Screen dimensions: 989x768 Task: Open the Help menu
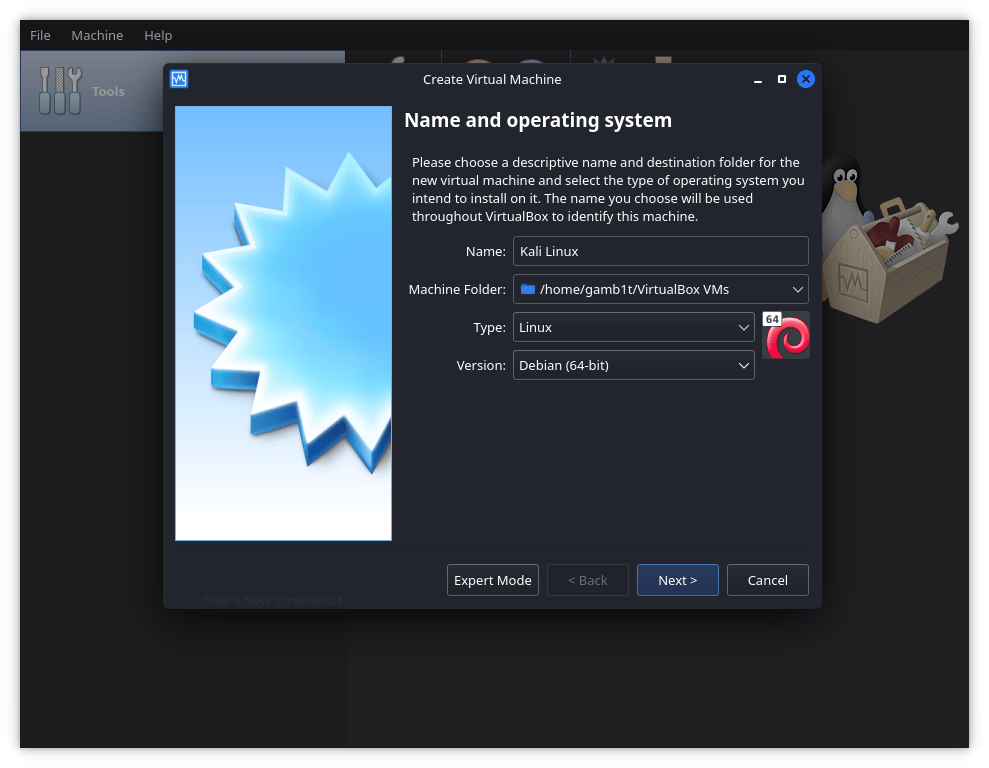pyautogui.click(x=158, y=35)
